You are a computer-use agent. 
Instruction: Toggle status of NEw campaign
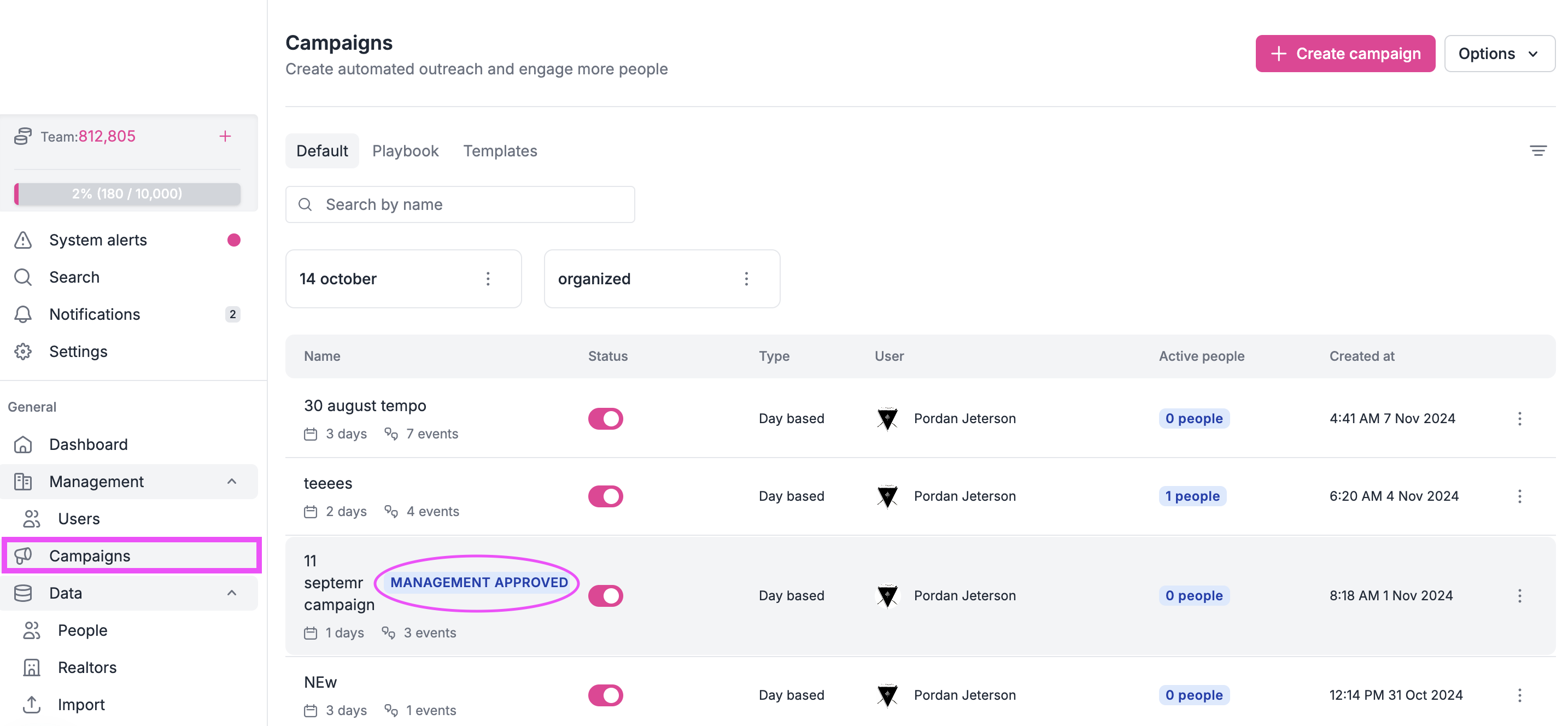[x=605, y=694]
